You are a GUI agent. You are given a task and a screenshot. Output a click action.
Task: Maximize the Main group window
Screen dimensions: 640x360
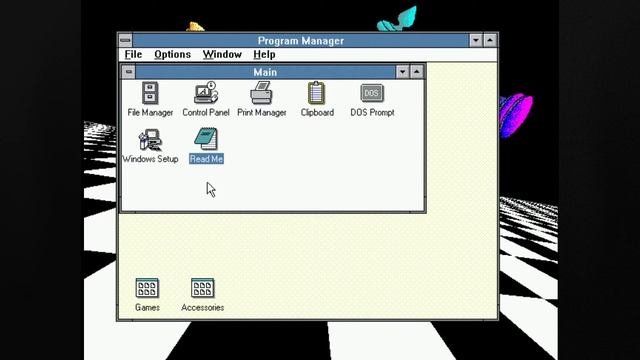pyautogui.click(x=416, y=72)
